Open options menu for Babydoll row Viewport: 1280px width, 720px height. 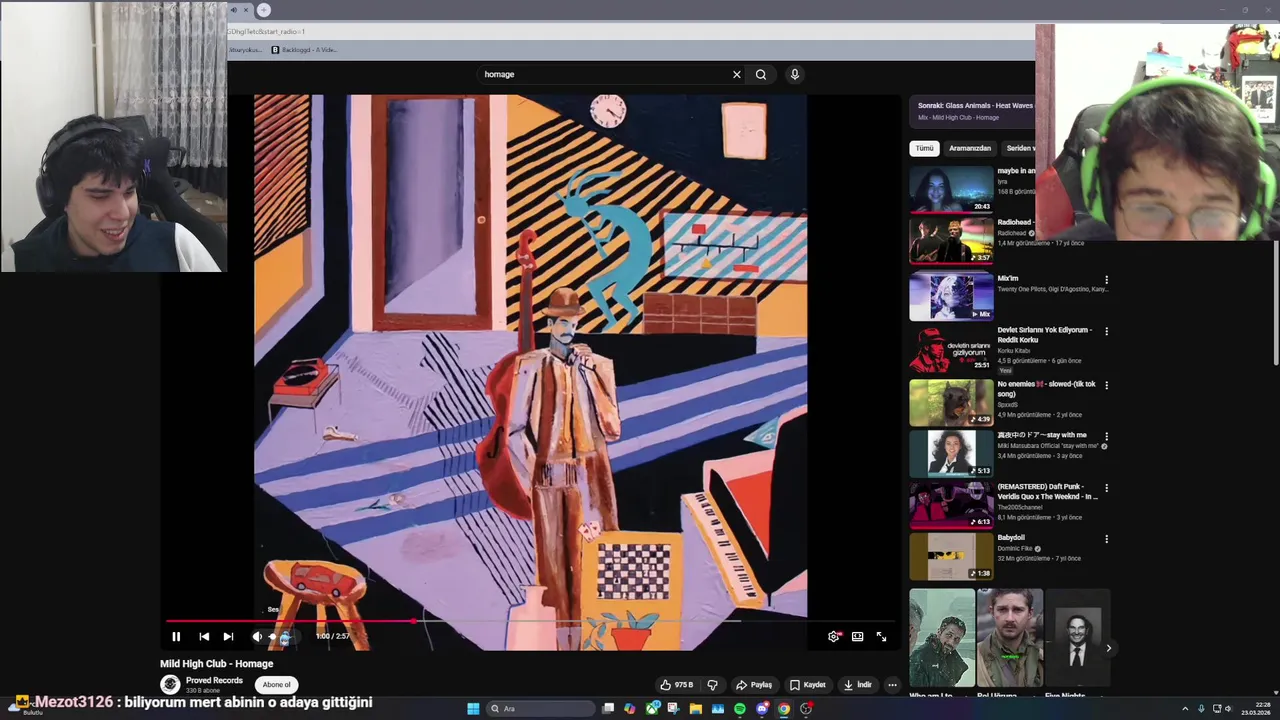tap(1106, 539)
